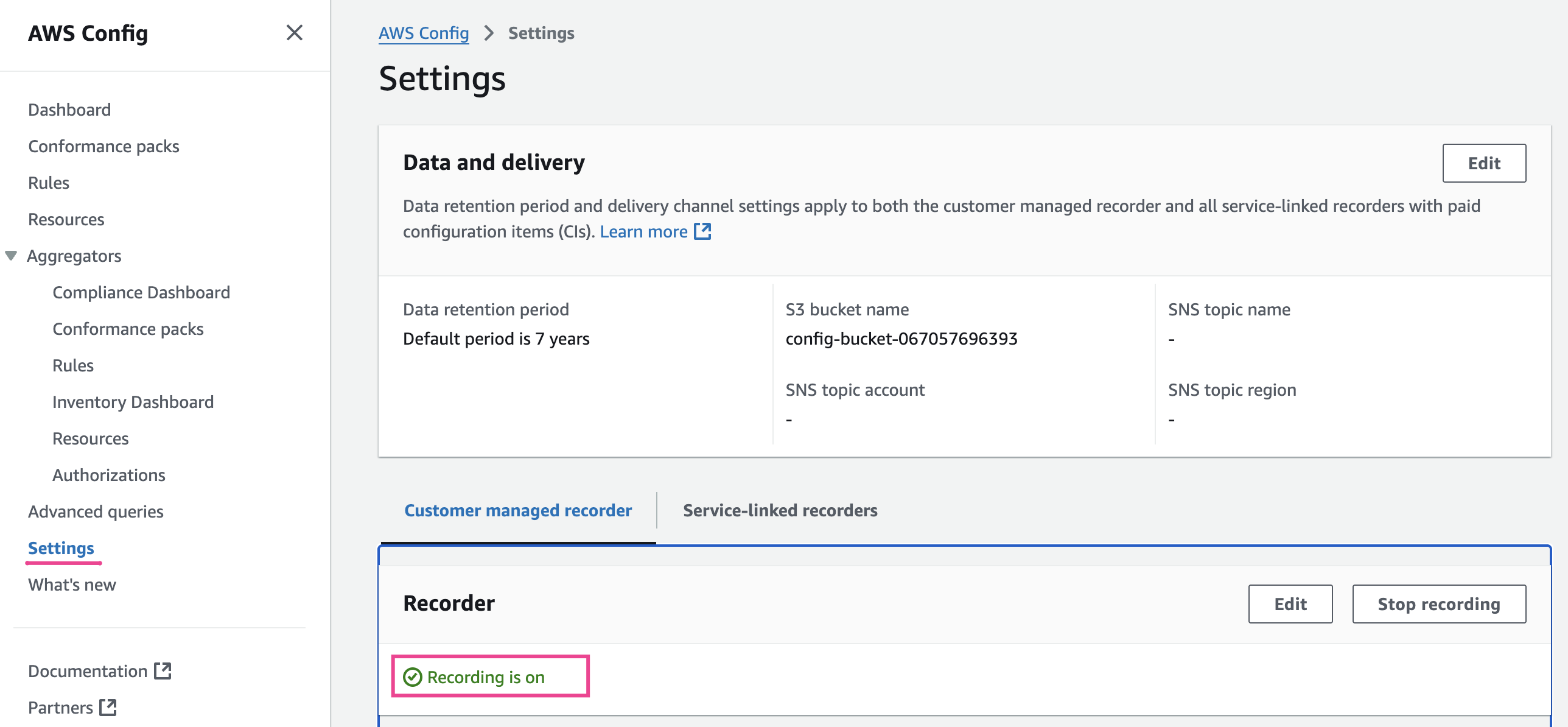Click the breadcrumb chevron separator
The image size is (1568, 727).
click(x=489, y=33)
